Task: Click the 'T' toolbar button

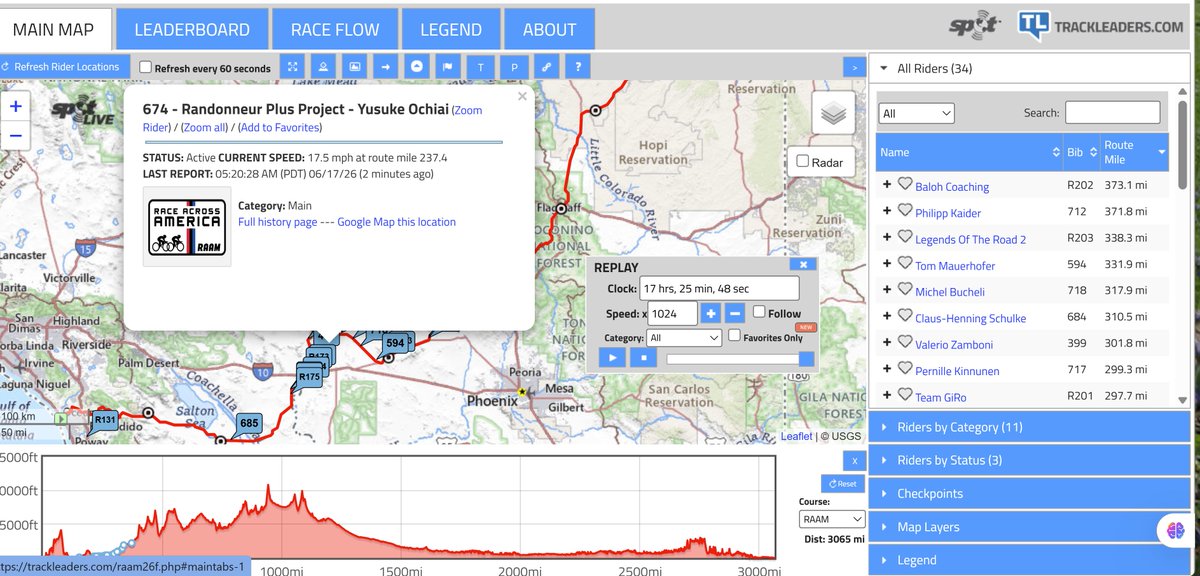Action: pyautogui.click(x=480, y=67)
